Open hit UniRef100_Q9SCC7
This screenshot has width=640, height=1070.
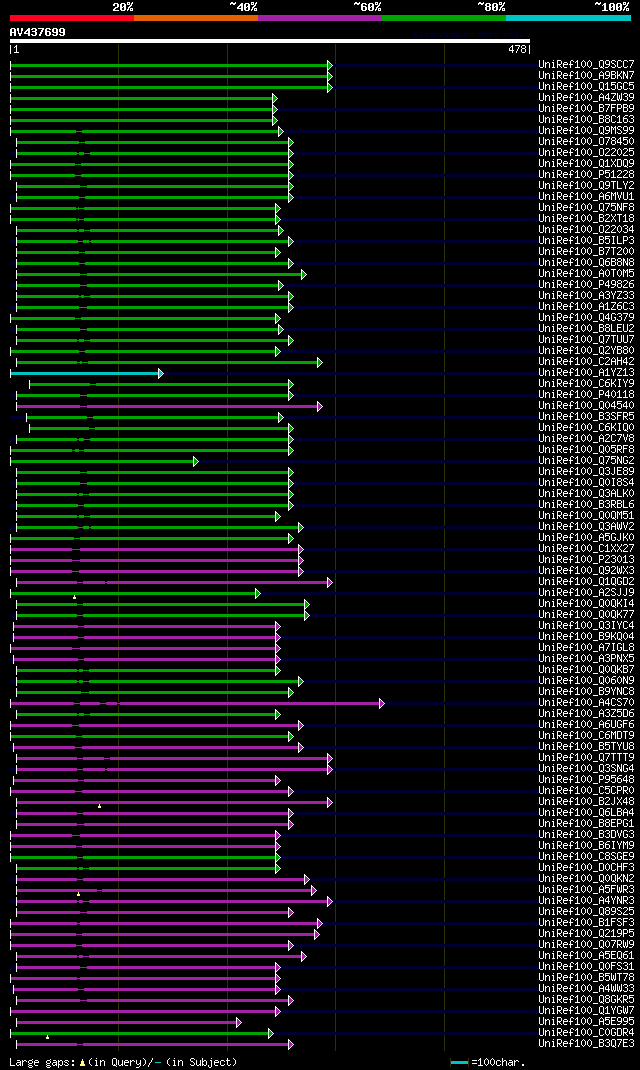click(586, 65)
